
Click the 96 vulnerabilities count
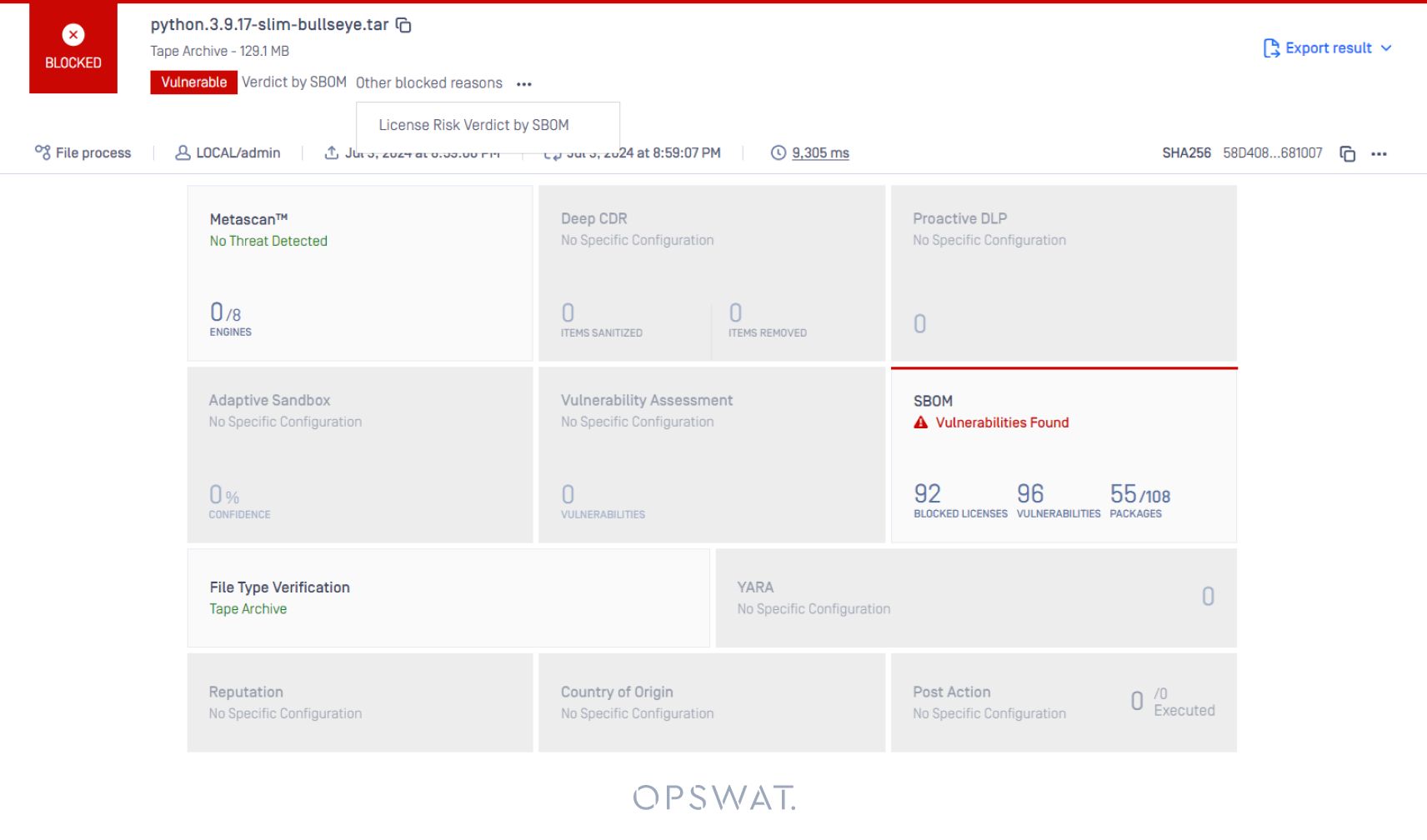point(1030,493)
